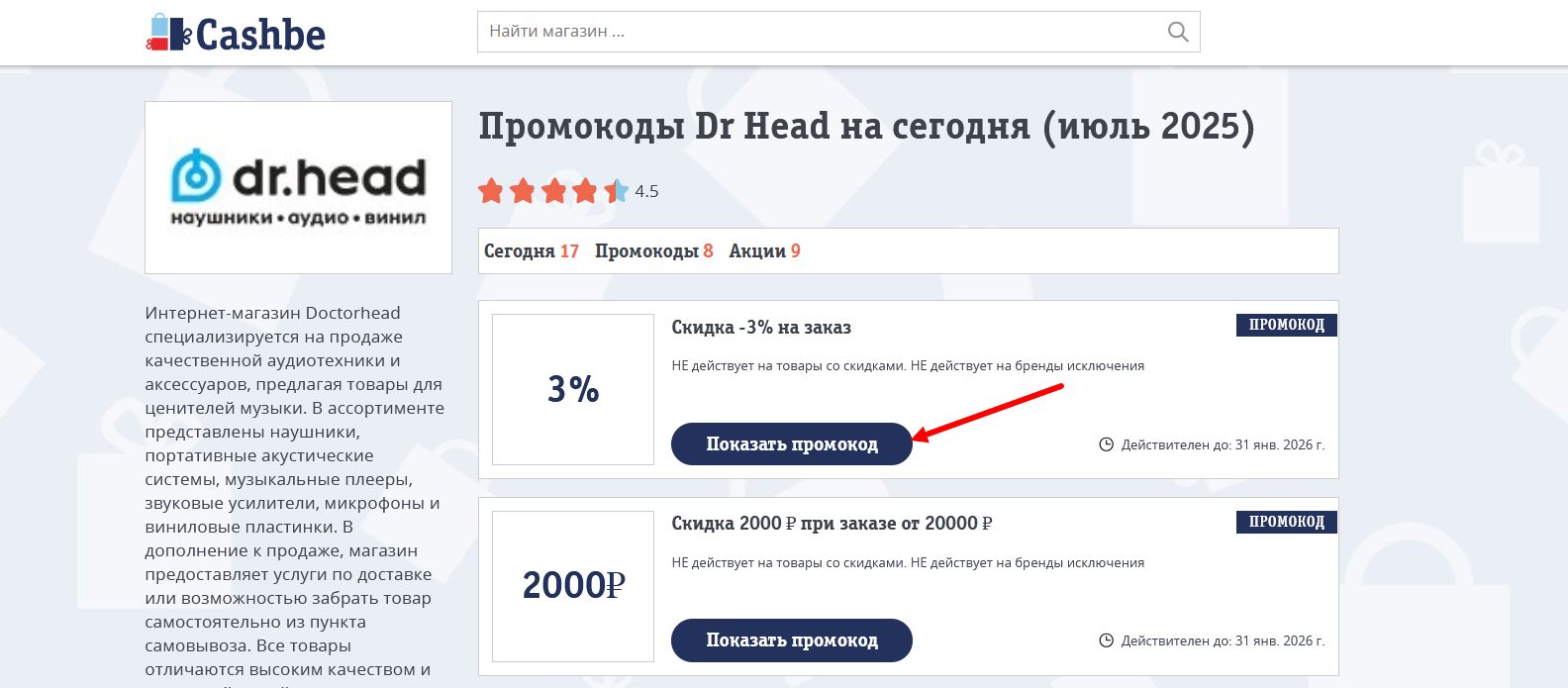The height and width of the screenshot is (688, 1568).
Task: Select the 'Сегодня 17' tab
Action: click(x=532, y=251)
